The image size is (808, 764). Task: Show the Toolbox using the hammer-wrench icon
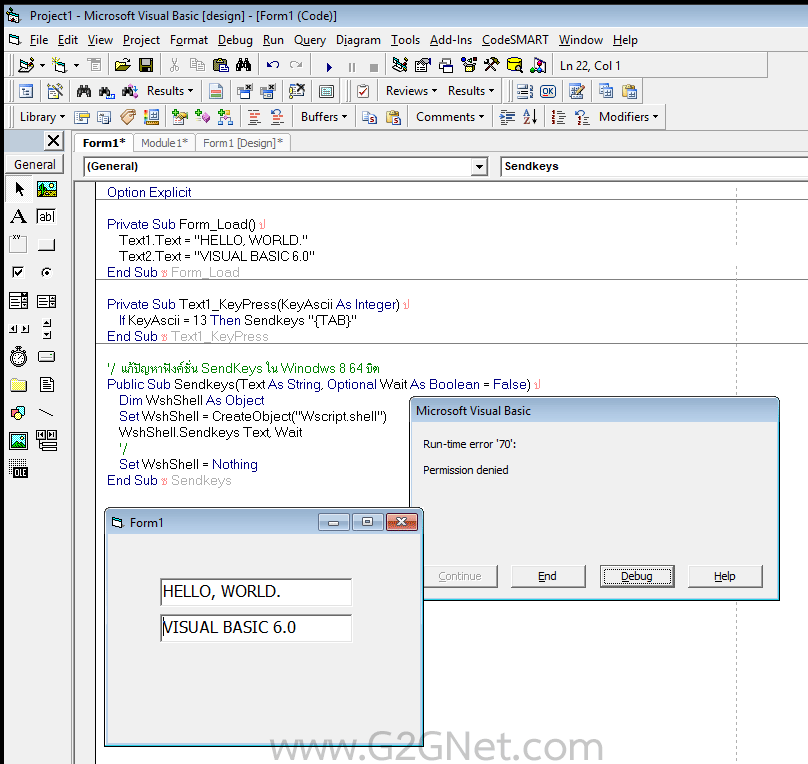click(492, 65)
